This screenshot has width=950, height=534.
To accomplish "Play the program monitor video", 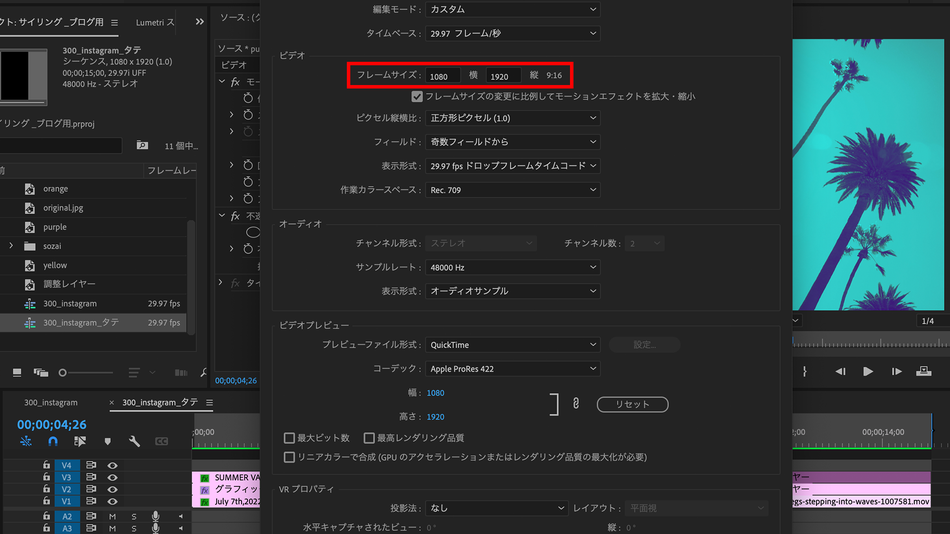I will (x=868, y=371).
